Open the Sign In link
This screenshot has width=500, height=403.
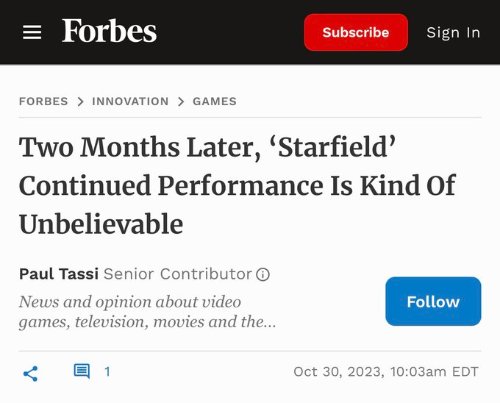(453, 33)
